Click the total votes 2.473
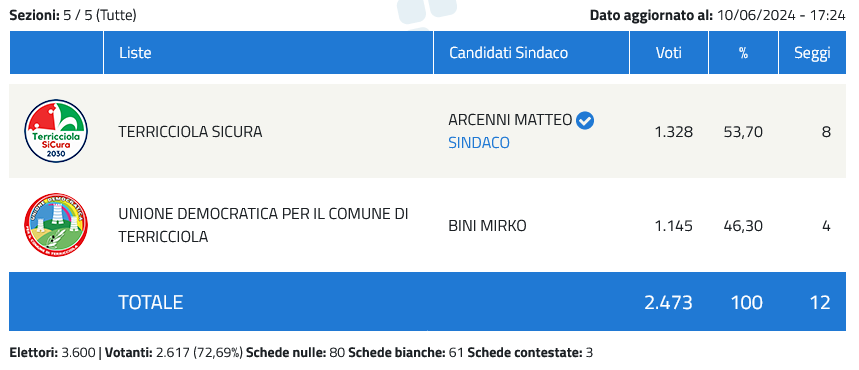Viewport: 859px width, 370px height. 668,302
